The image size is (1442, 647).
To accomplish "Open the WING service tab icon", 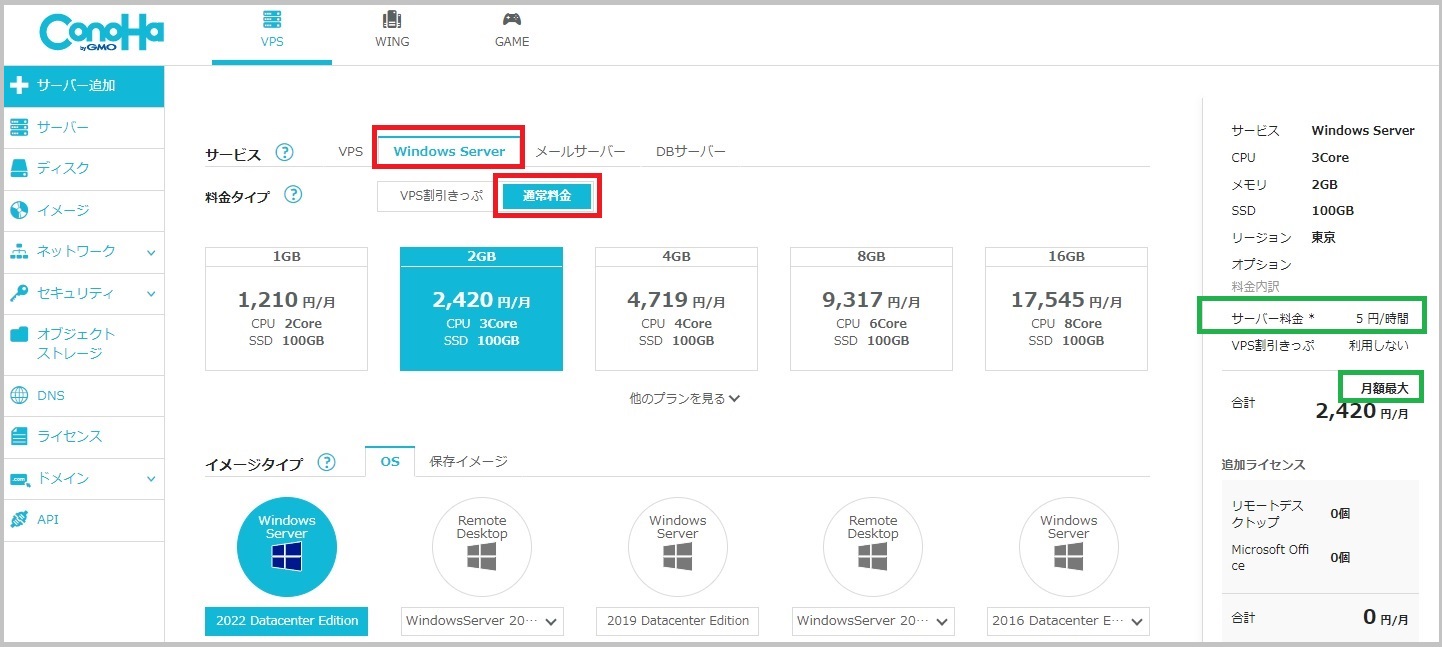I will pos(392,19).
